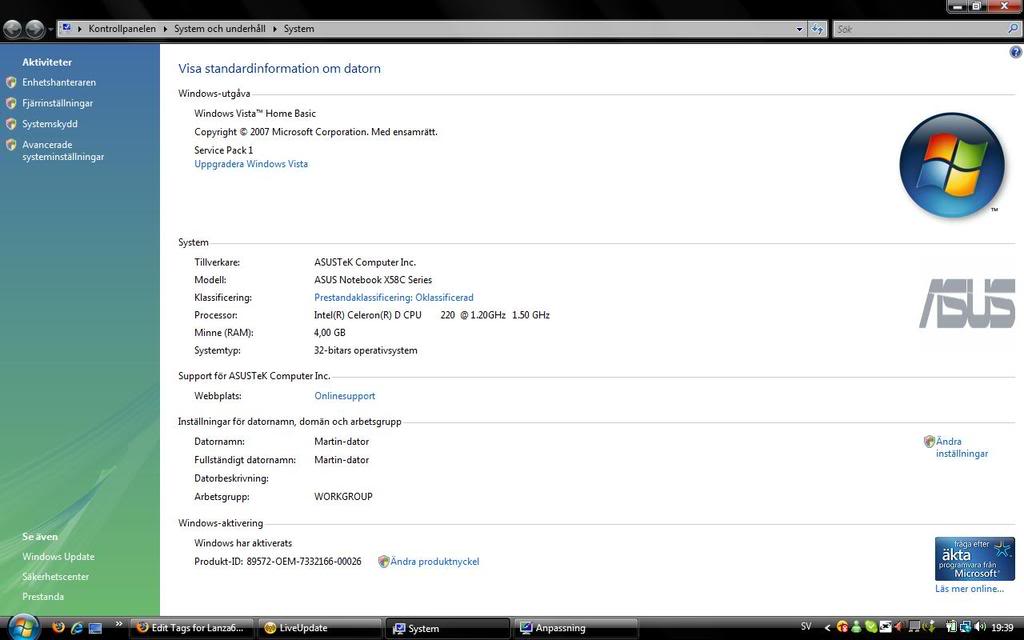Open Säkerhetscenter under Se även
Screen dimensions: 1024x640
(56, 577)
